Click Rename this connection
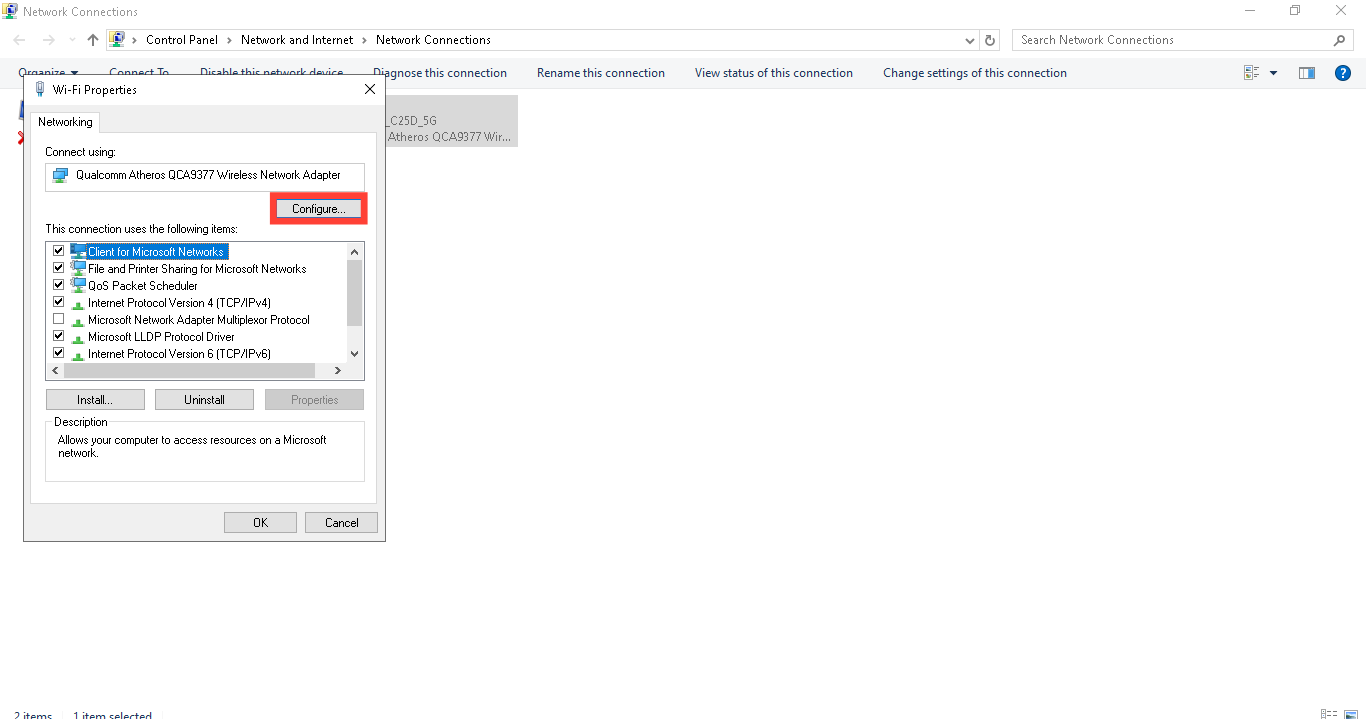The width and height of the screenshot is (1366, 719). 601,73
